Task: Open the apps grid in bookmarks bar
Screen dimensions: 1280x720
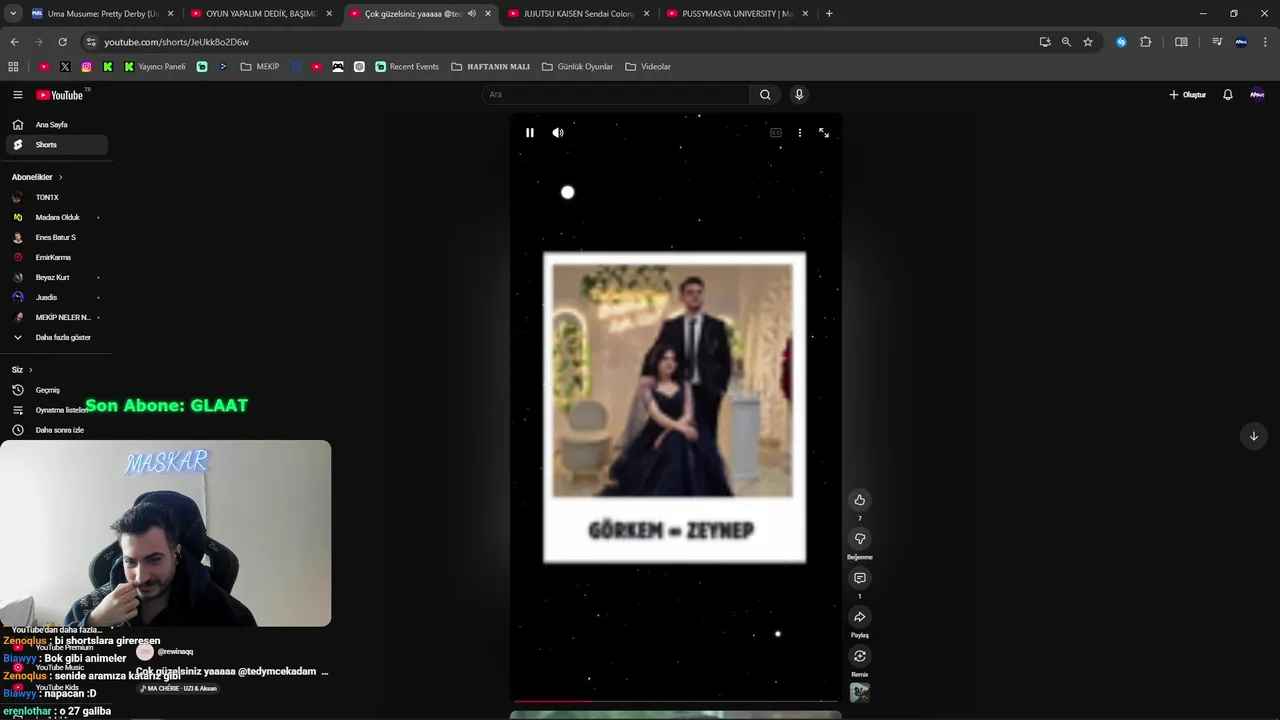Action: tap(13, 67)
